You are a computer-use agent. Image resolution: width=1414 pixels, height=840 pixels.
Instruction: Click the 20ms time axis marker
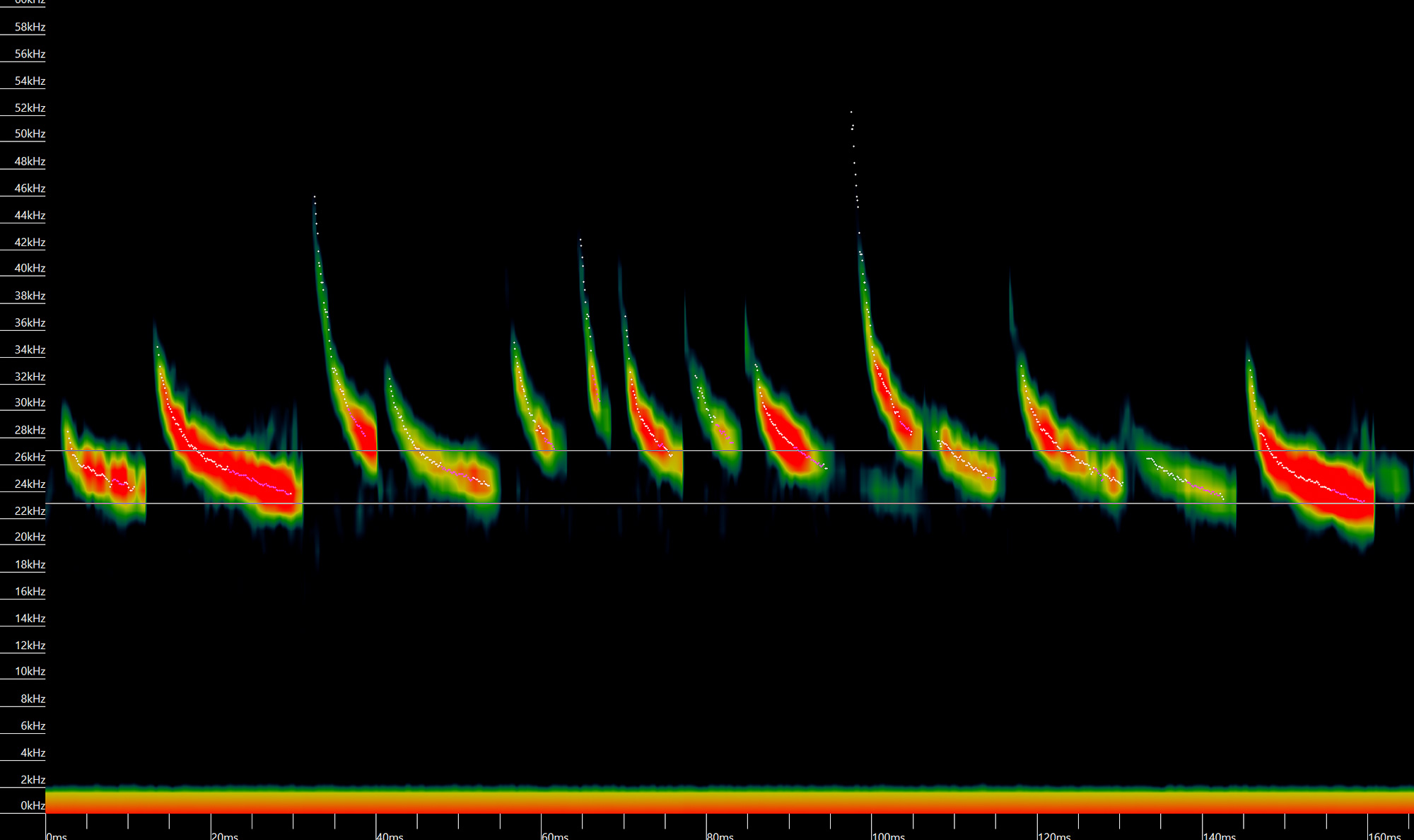(x=225, y=836)
